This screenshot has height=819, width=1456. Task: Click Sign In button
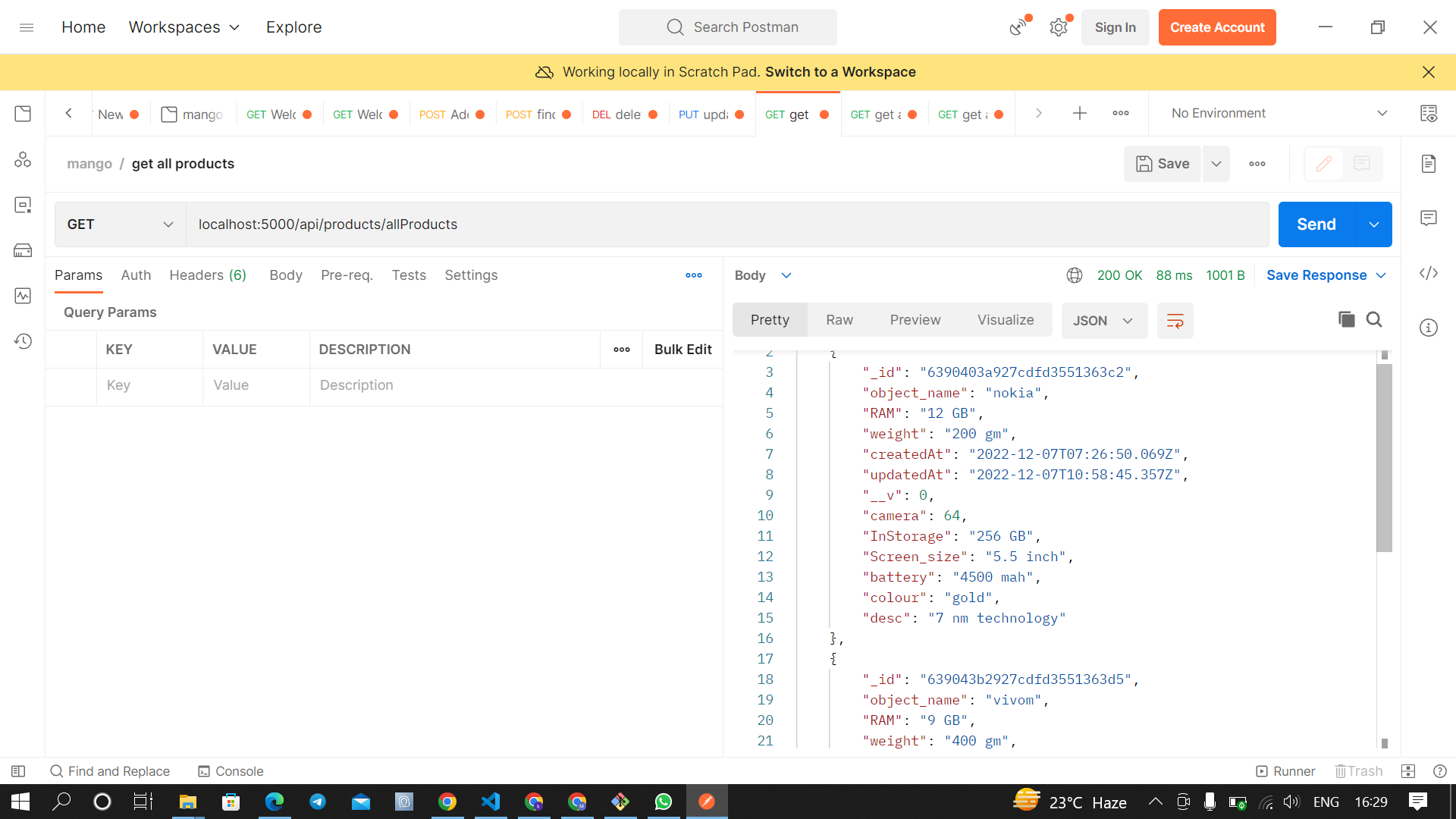1115,27
